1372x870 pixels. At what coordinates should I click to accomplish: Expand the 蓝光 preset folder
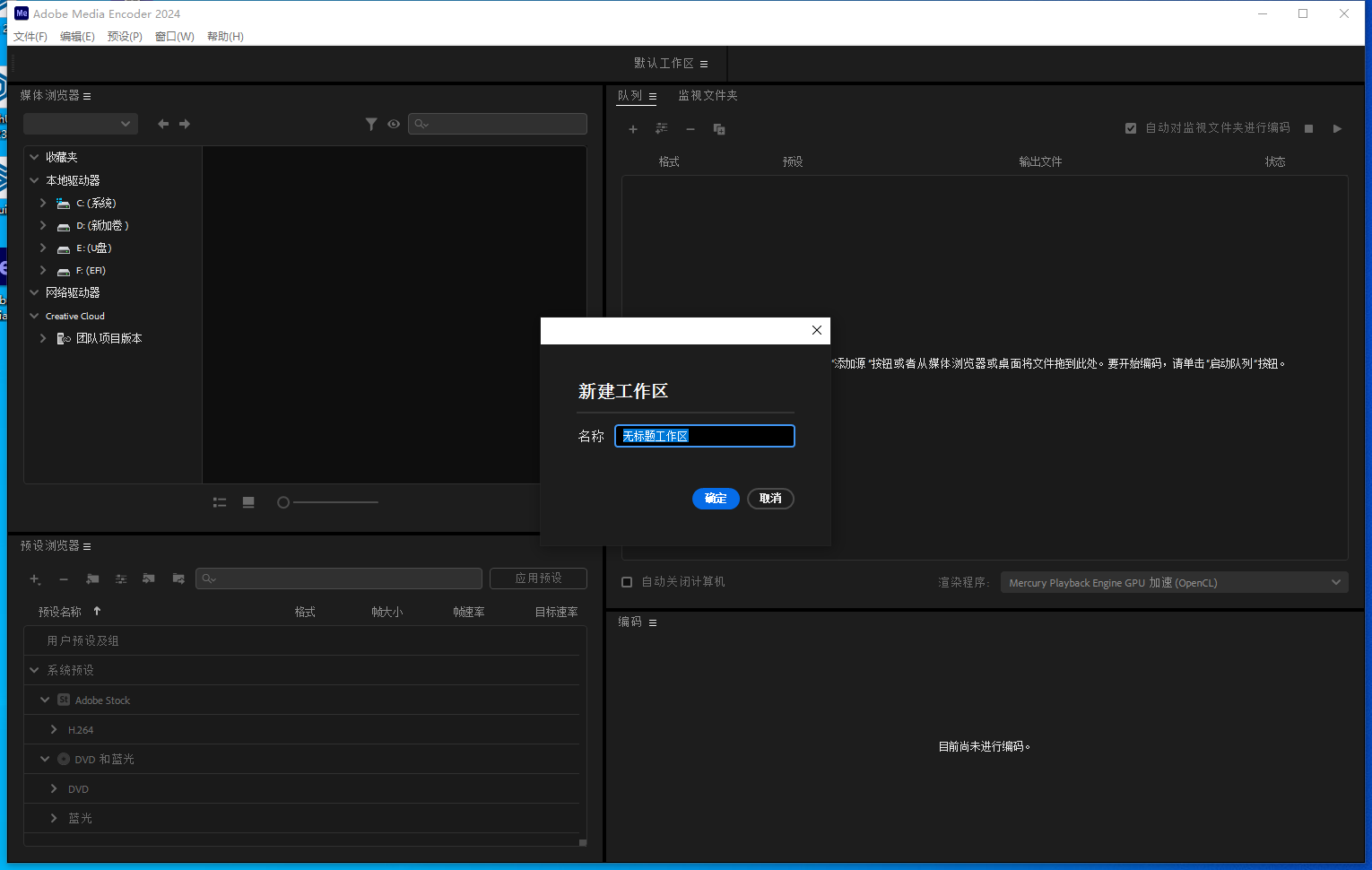(54, 818)
